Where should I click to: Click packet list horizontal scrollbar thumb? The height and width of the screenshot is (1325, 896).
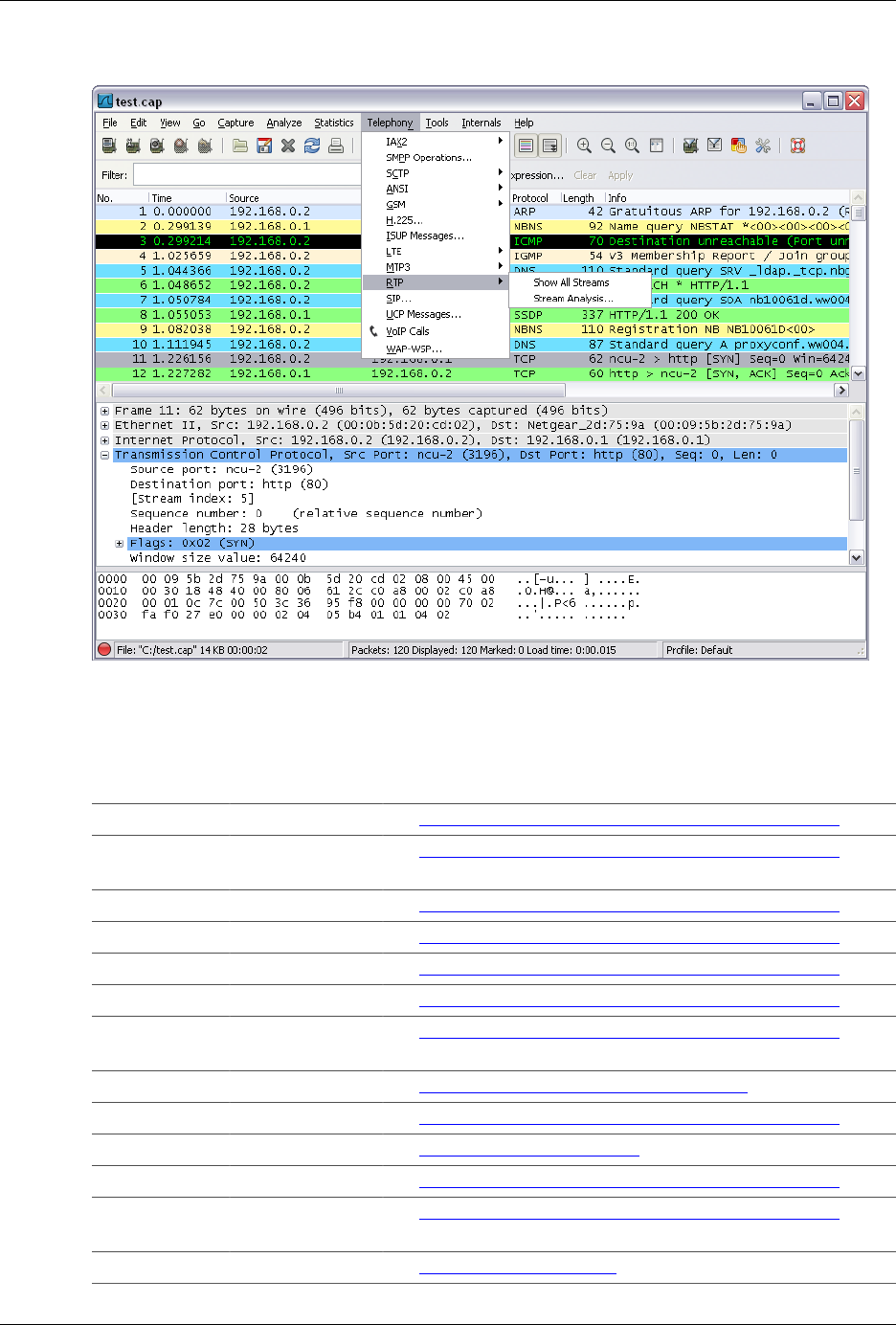pyautogui.click(x=339, y=391)
